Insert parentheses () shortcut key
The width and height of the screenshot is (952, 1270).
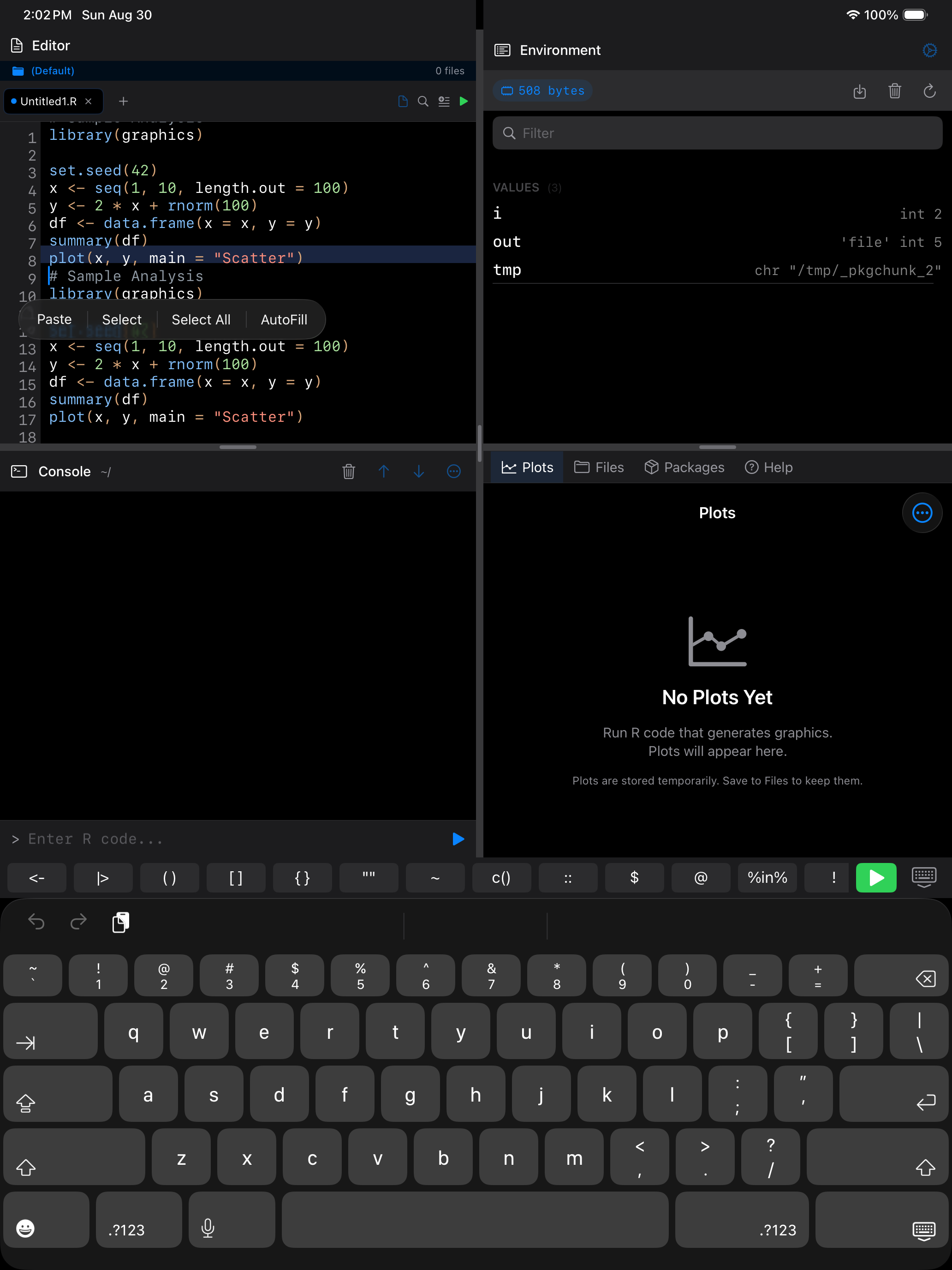pyautogui.click(x=169, y=878)
